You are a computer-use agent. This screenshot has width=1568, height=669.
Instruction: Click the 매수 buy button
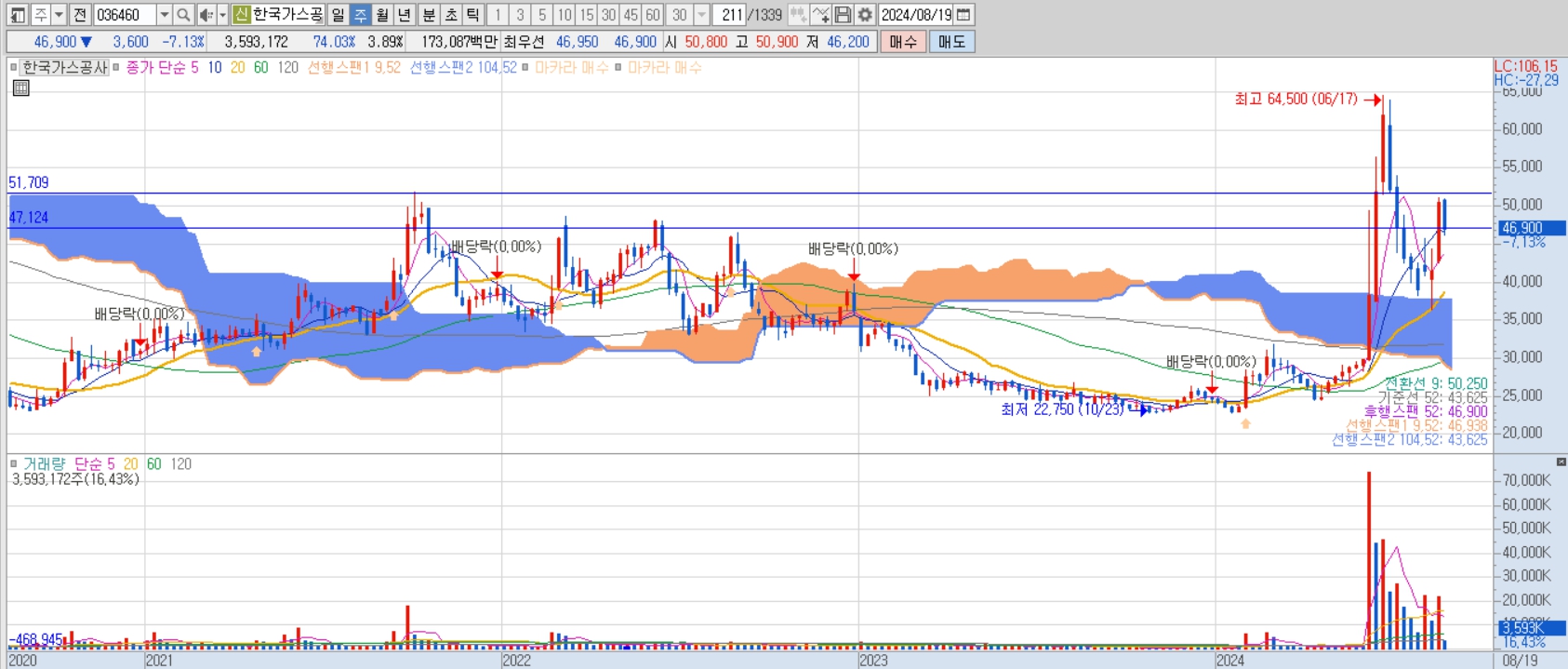[x=902, y=42]
